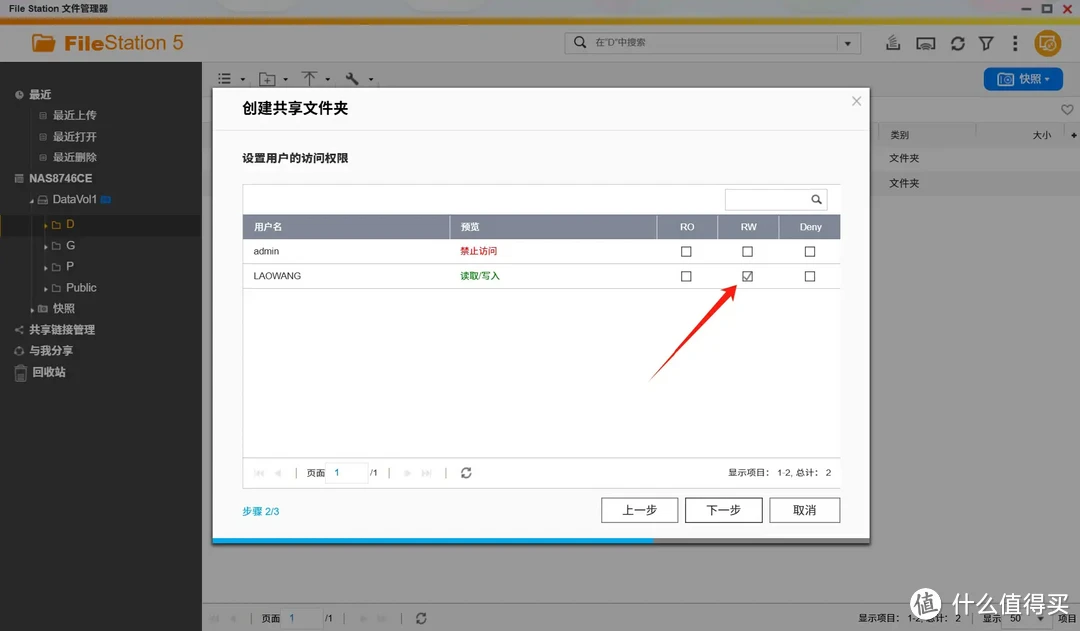The height and width of the screenshot is (631, 1080).
Task: Check the RO checkbox for admin
Action: 686,252
